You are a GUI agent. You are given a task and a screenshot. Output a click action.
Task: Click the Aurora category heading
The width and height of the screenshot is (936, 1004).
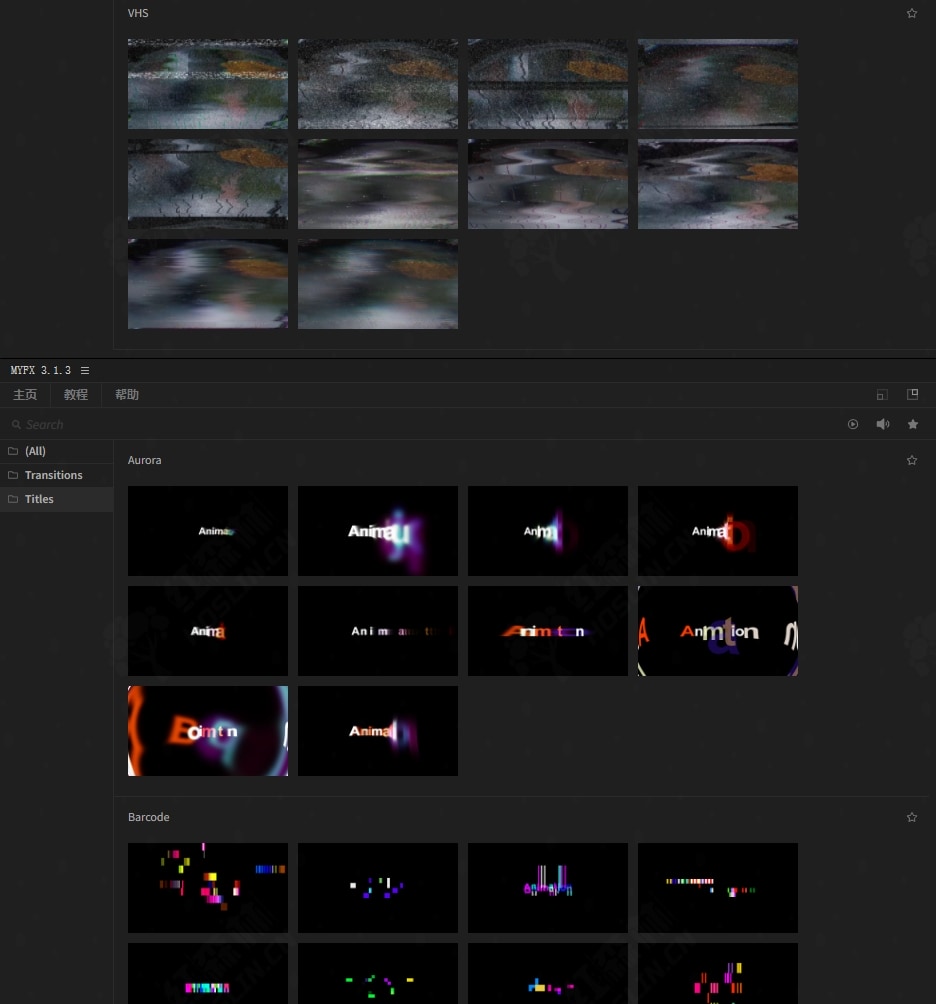click(x=145, y=460)
